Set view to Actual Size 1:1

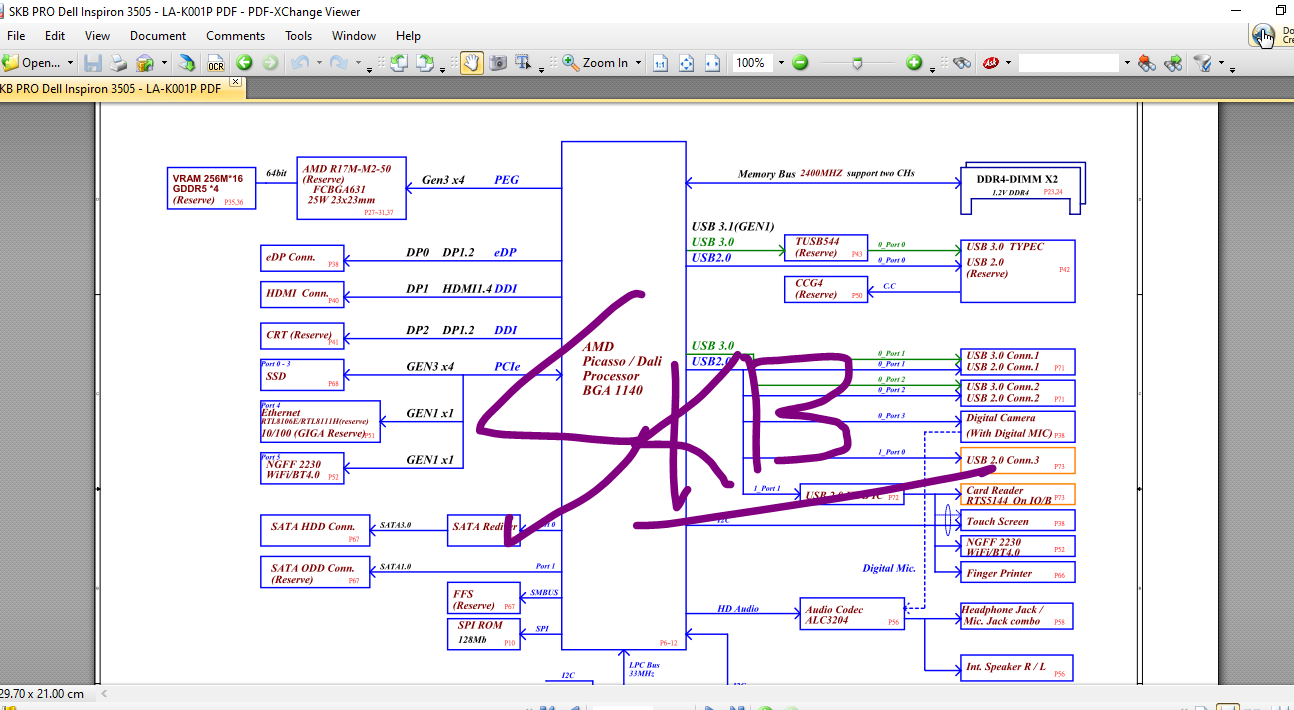pyautogui.click(x=660, y=63)
